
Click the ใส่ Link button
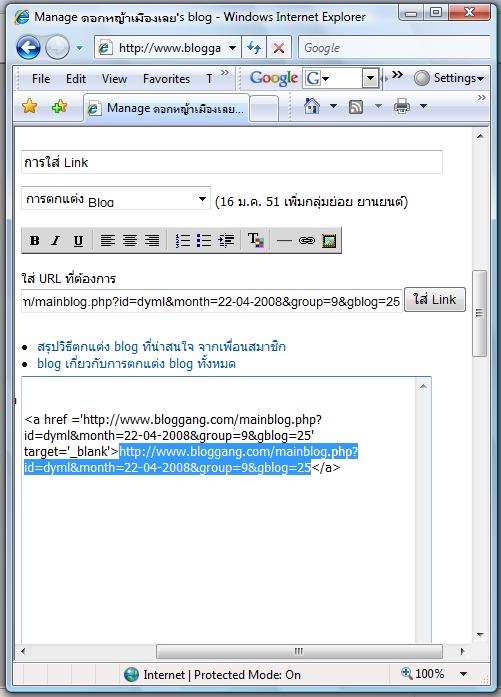[x=435, y=299]
